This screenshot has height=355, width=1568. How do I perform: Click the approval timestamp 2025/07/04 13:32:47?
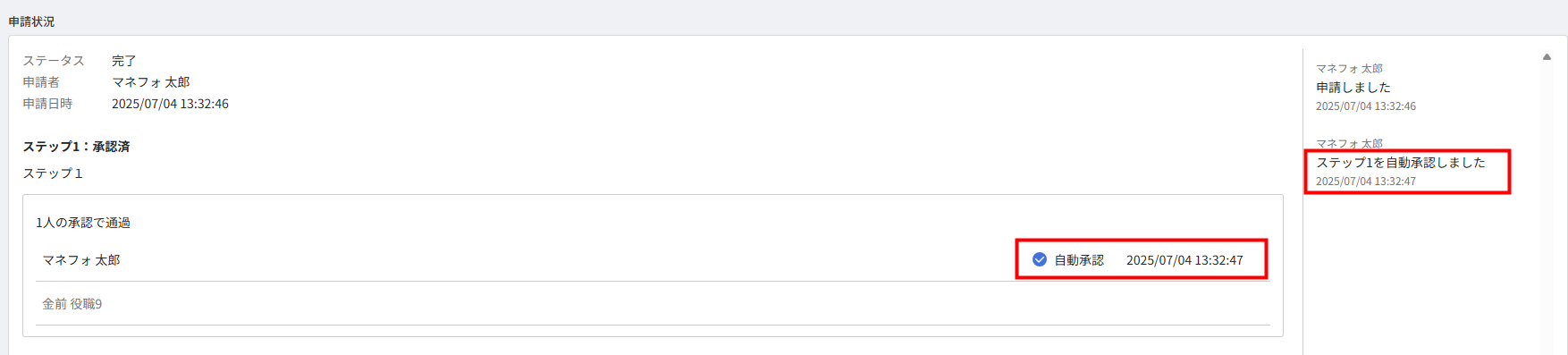[1184, 260]
